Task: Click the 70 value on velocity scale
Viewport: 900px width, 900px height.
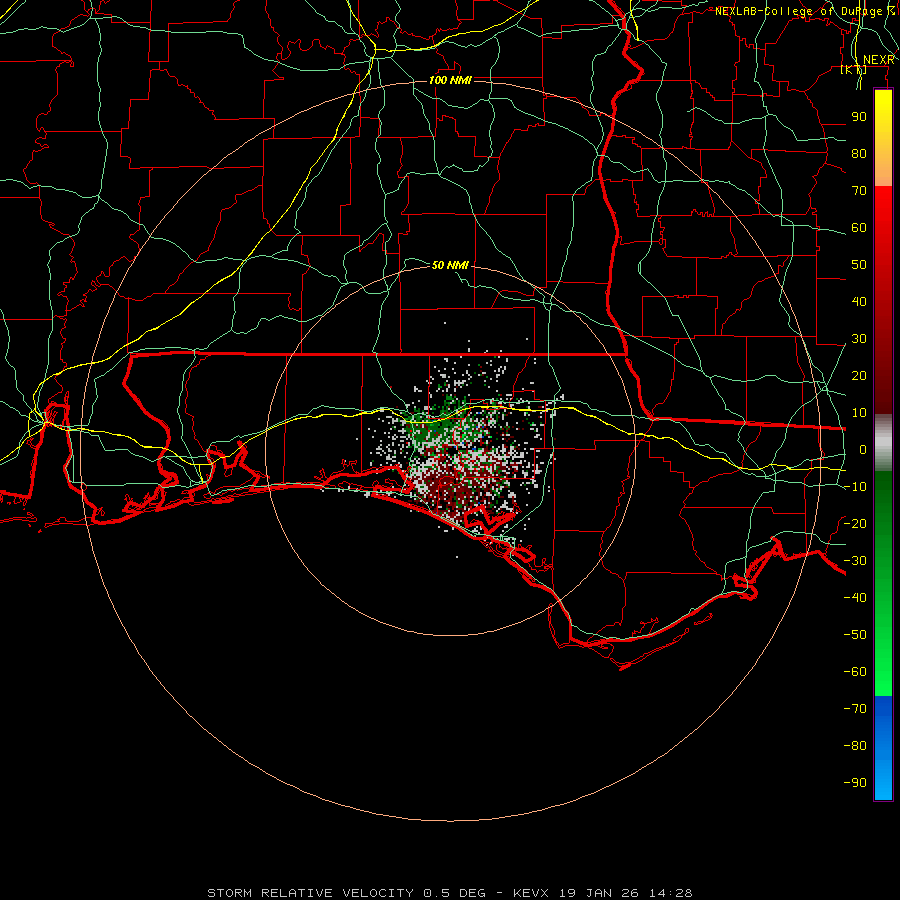Action: click(859, 191)
